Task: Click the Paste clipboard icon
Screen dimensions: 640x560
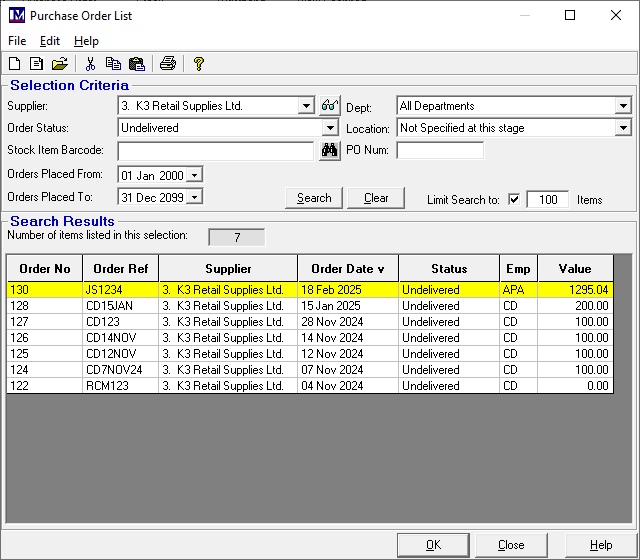Action: point(137,64)
